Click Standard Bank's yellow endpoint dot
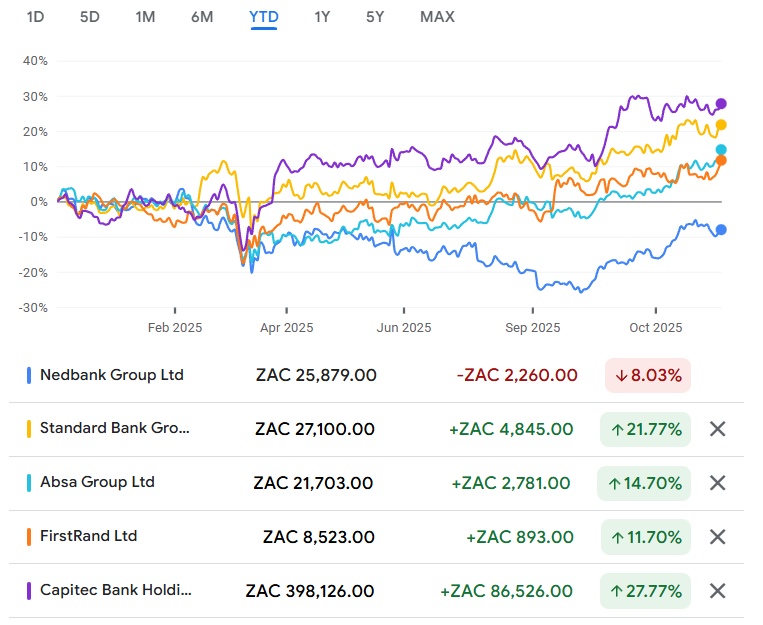The width and height of the screenshot is (763, 625). click(721, 125)
